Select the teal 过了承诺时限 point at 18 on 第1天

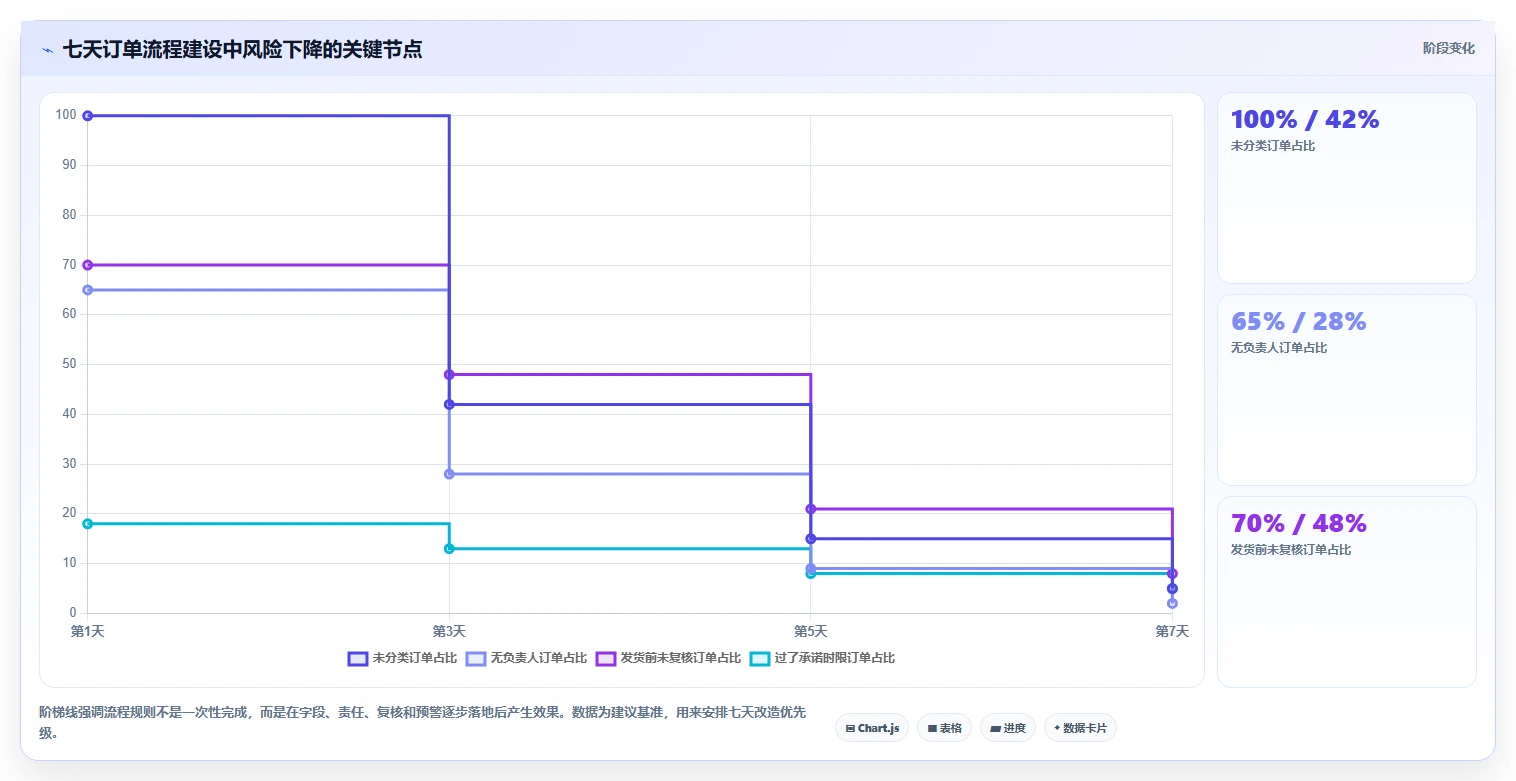pos(88,524)
